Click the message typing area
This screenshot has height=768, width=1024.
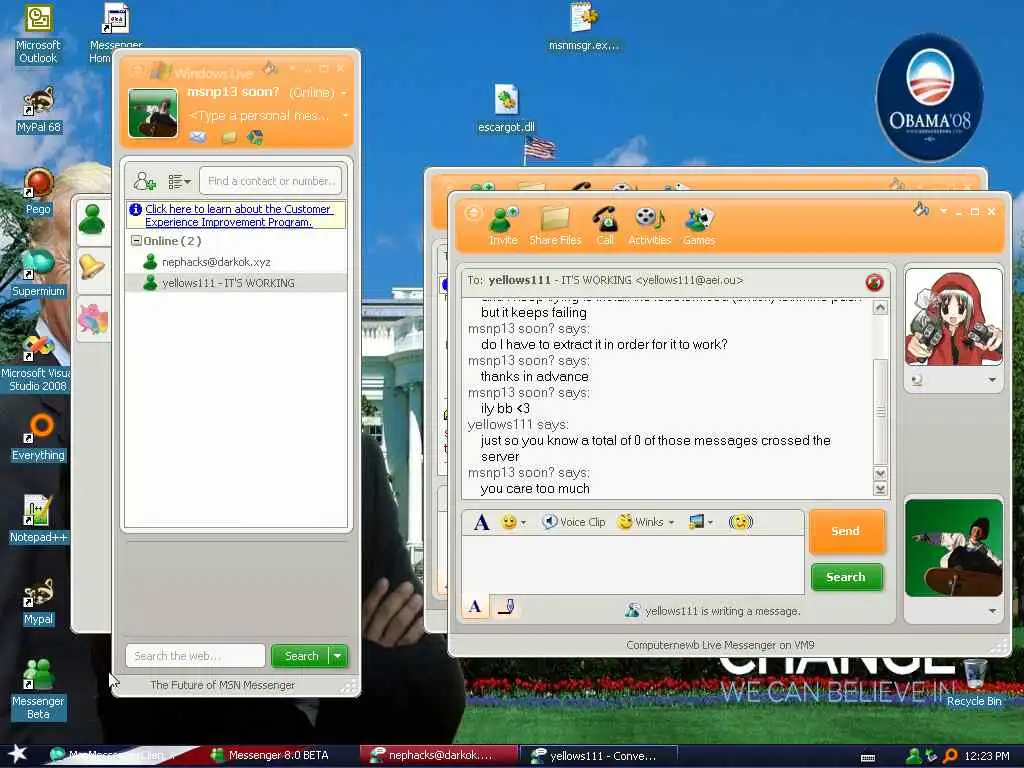click(633, 564)
